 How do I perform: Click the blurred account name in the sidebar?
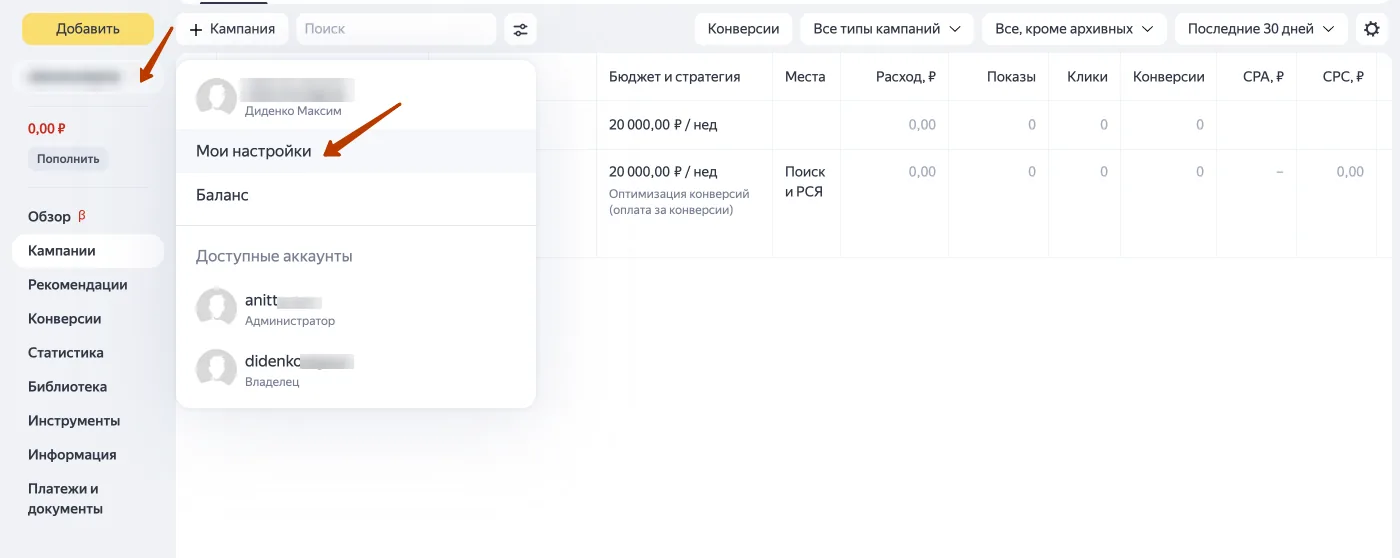(x=75, y=76)
